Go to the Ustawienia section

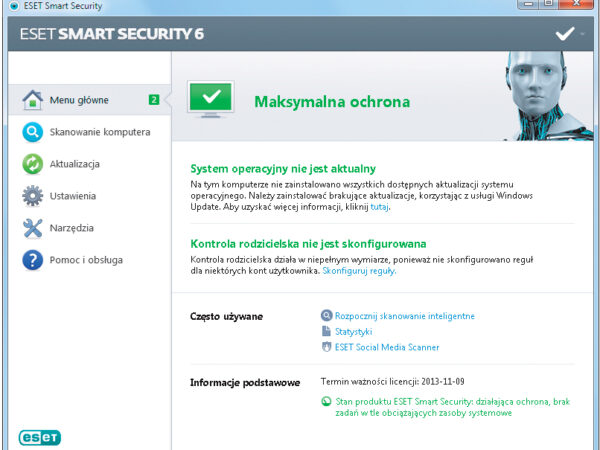coord(76,196)
